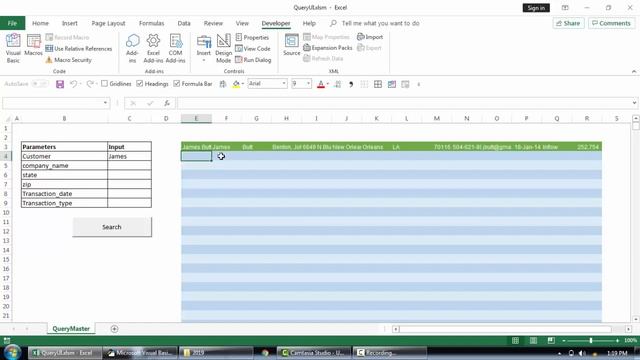This screenshot has width=640, height=360.
Task: Switch to the Data tab
Action: (184, 23)
